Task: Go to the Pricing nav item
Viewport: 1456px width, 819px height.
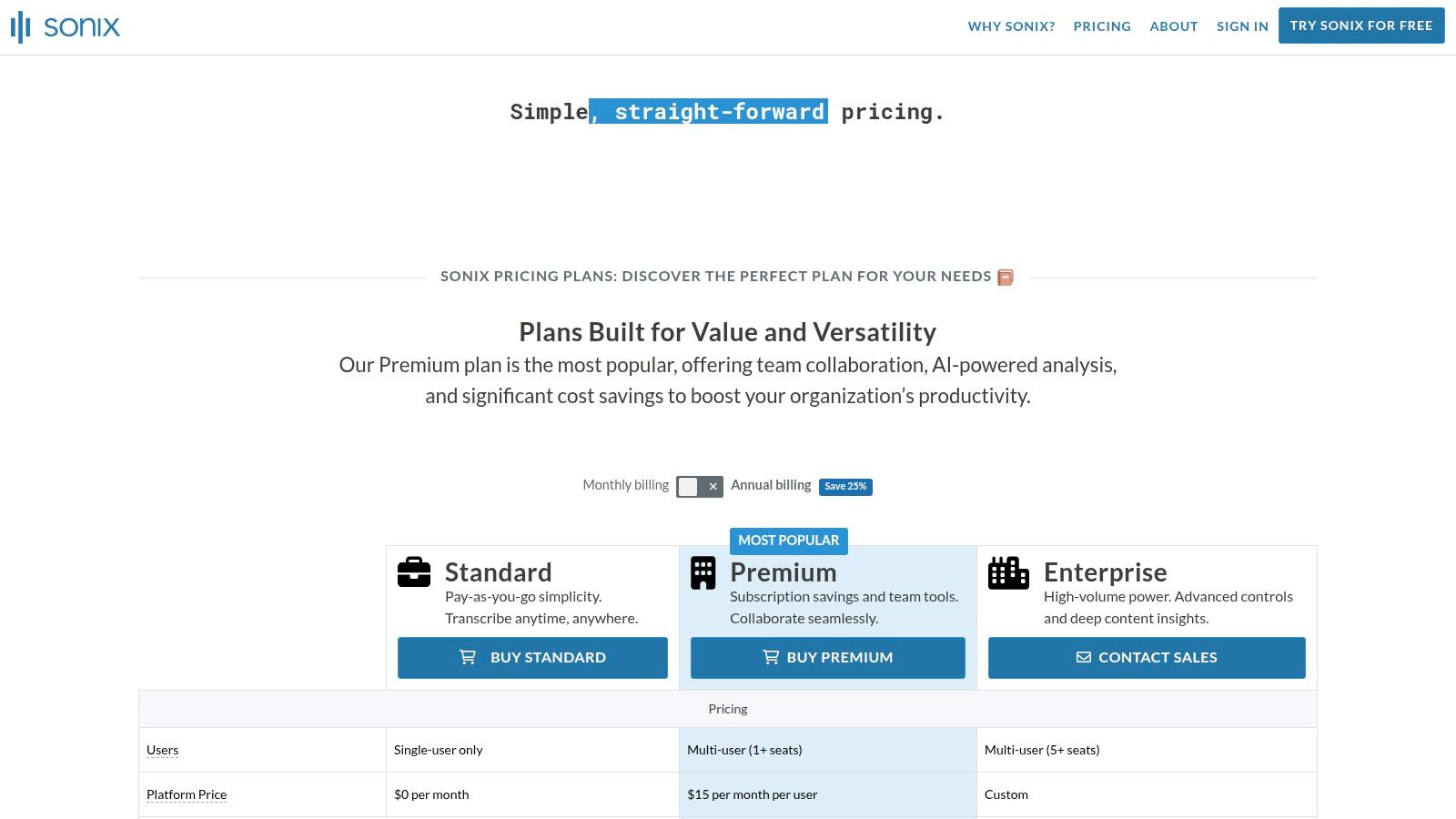Action: [x=1102, y=26]
